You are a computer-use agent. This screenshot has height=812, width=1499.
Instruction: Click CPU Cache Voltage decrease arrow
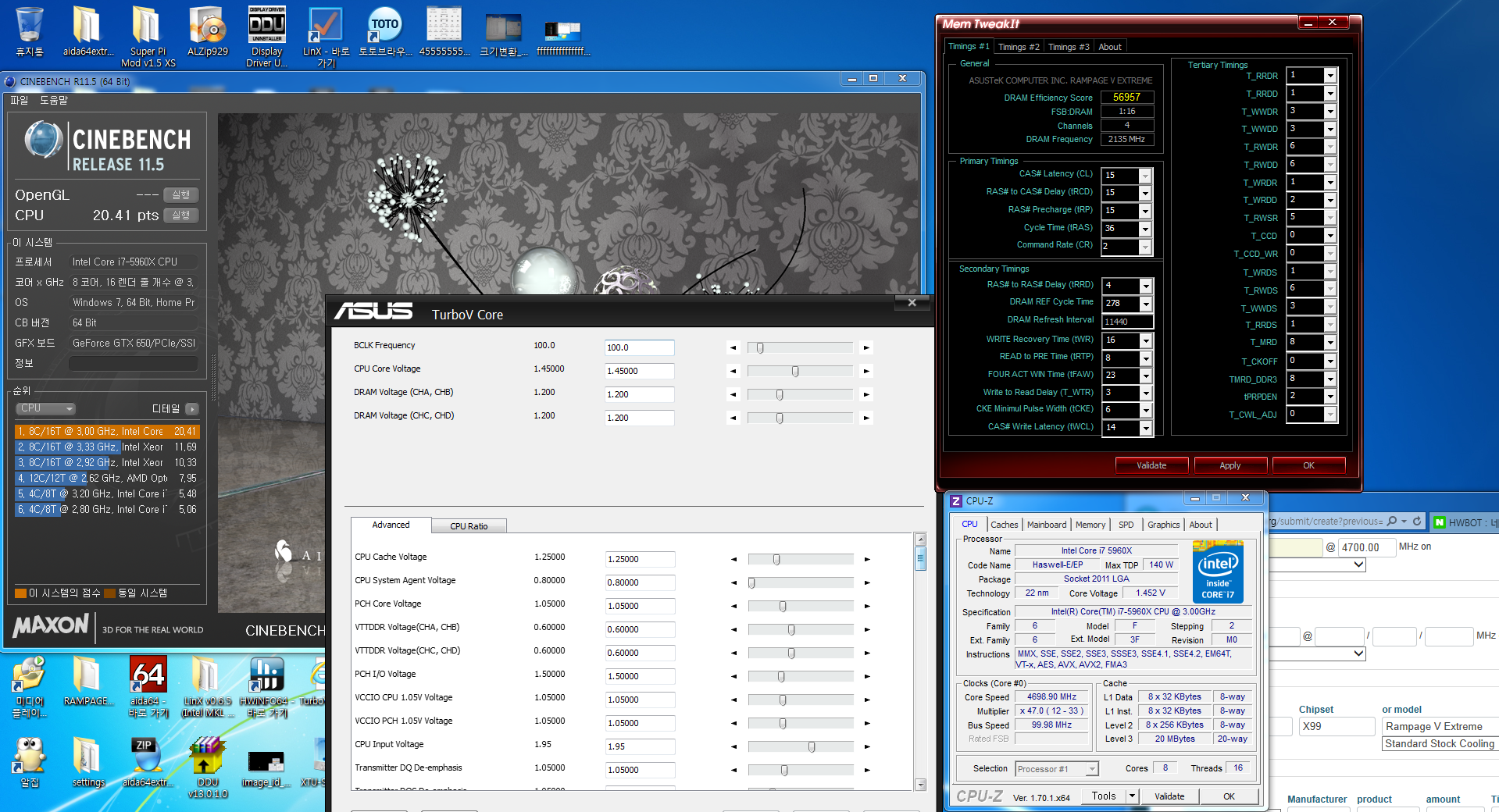coord(733,560)
